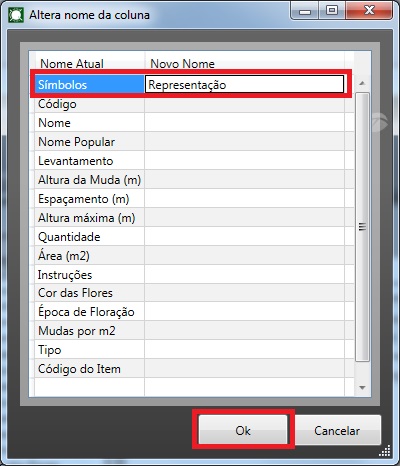Click the scrollbar up arrow

pos(362,83)
